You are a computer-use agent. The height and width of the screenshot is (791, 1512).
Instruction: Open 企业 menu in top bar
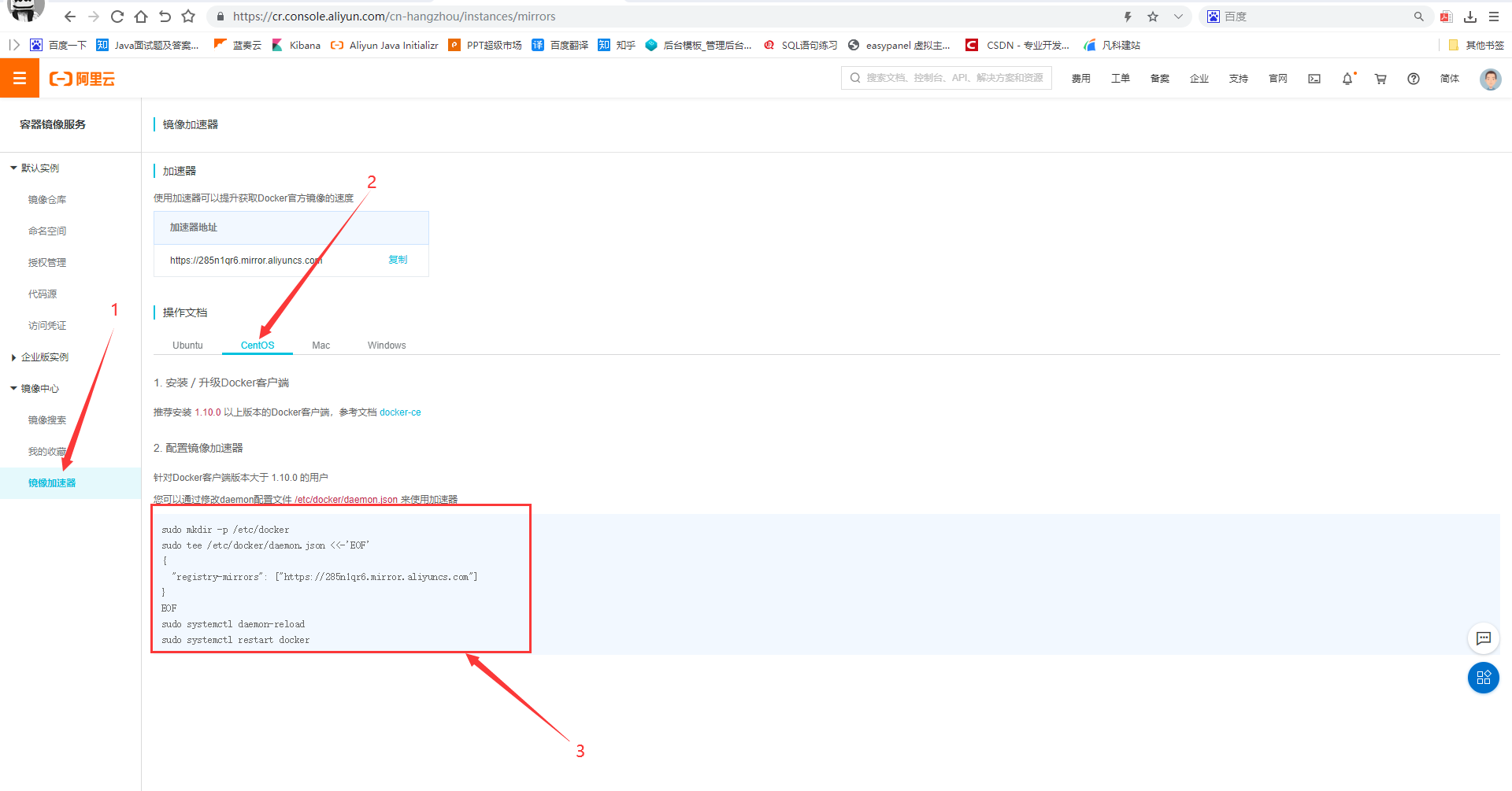point(1199,79)
